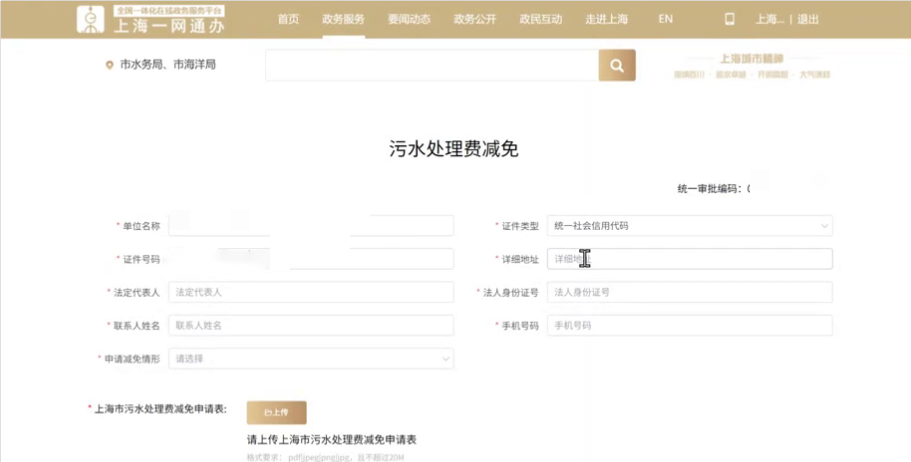Open the 政务公开 navigation item
Image resolution: width=911 pixels, height=462 pixels.
(x=474, y=19)
